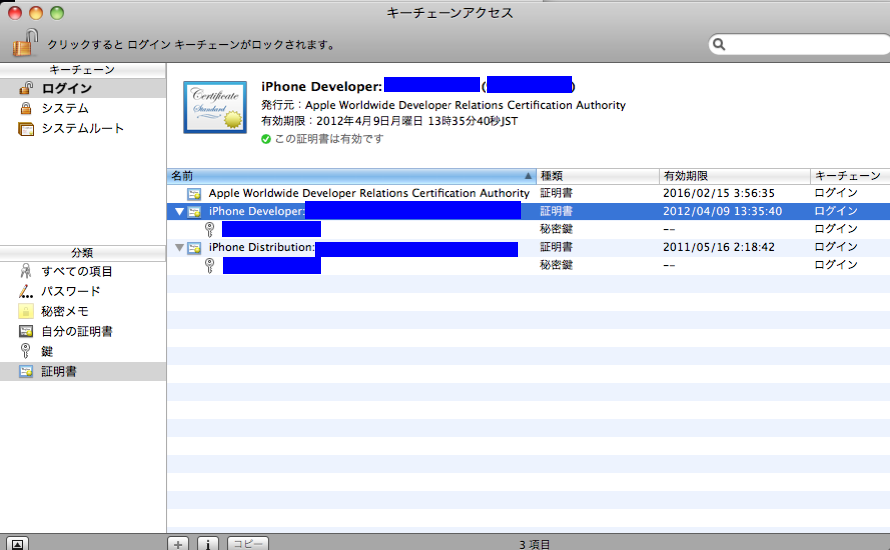Sort by キーチェーン column header
This screenshot has width=890, height=550.
click(850, 176)
